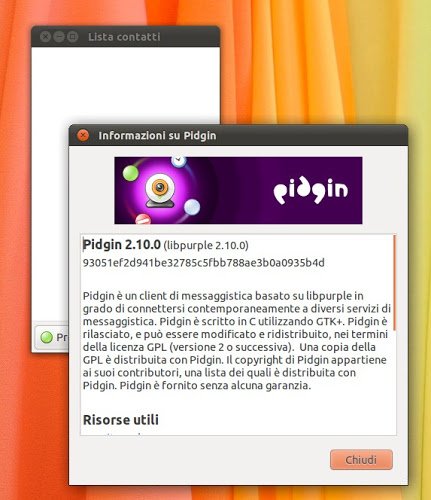The image size is (431, 500).
Task: Click the clock icon atop the banner
Action: coord(179,161)
